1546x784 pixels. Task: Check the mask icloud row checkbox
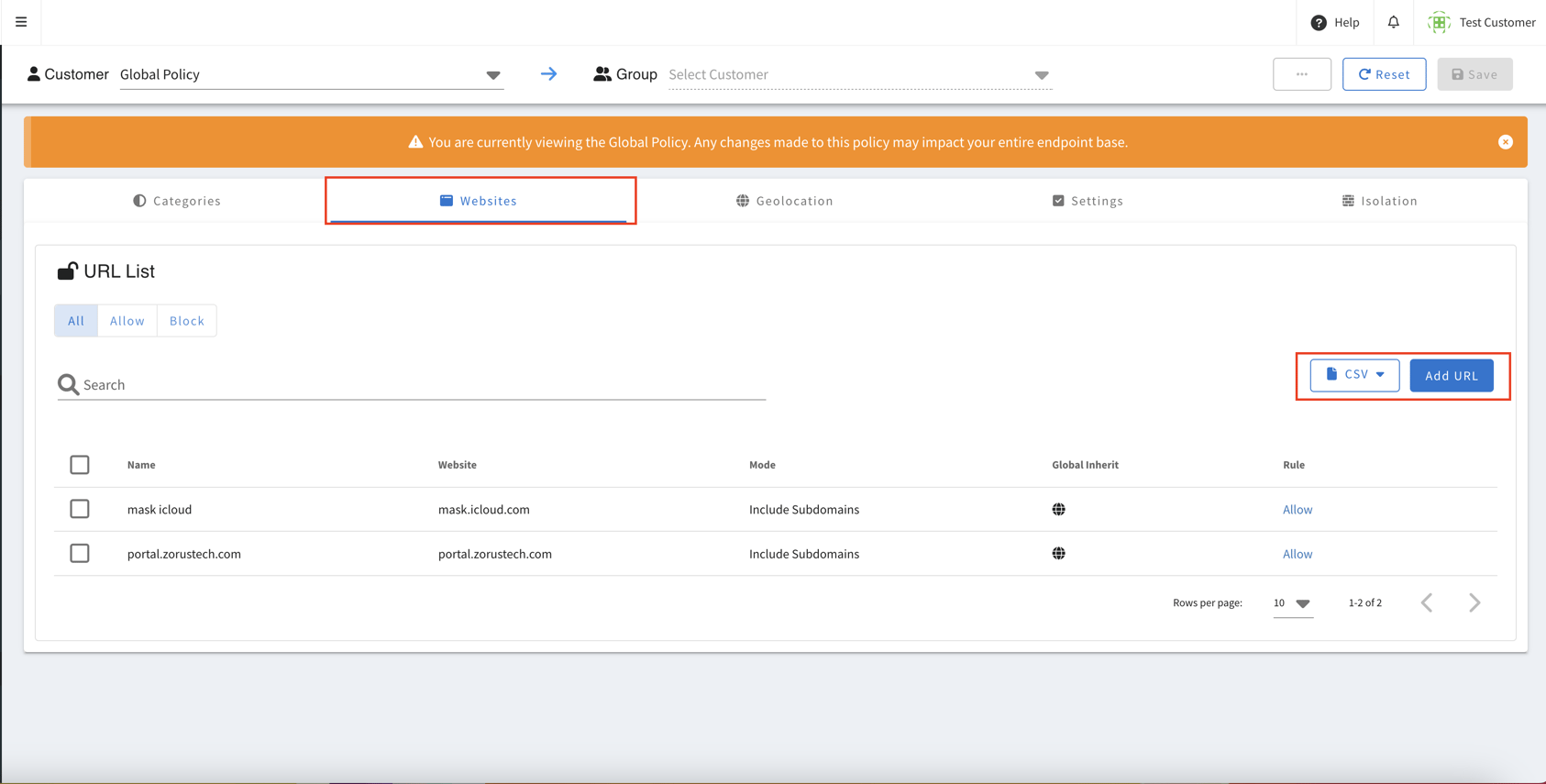click(x=80, y=509)
